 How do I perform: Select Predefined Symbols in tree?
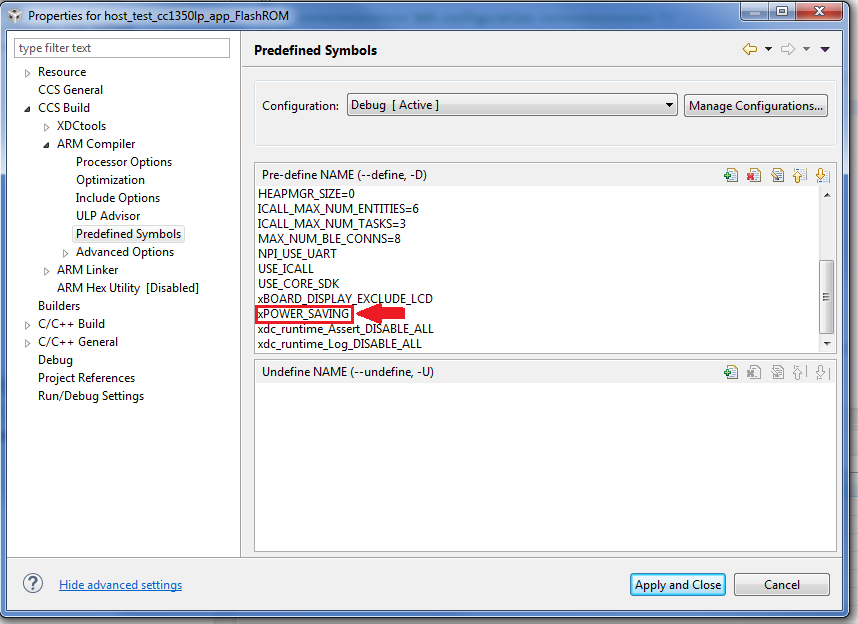click(128, 234)
